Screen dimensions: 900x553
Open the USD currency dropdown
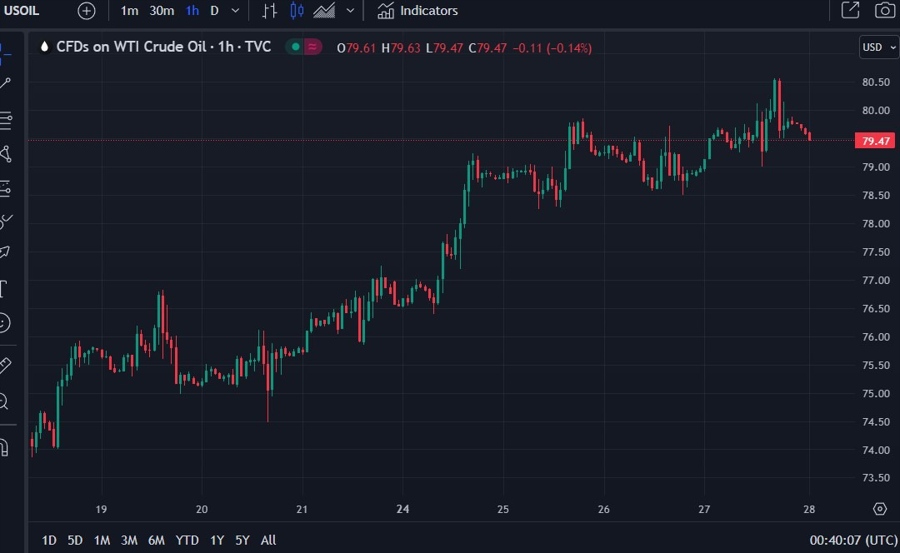(x=879, y=47)
